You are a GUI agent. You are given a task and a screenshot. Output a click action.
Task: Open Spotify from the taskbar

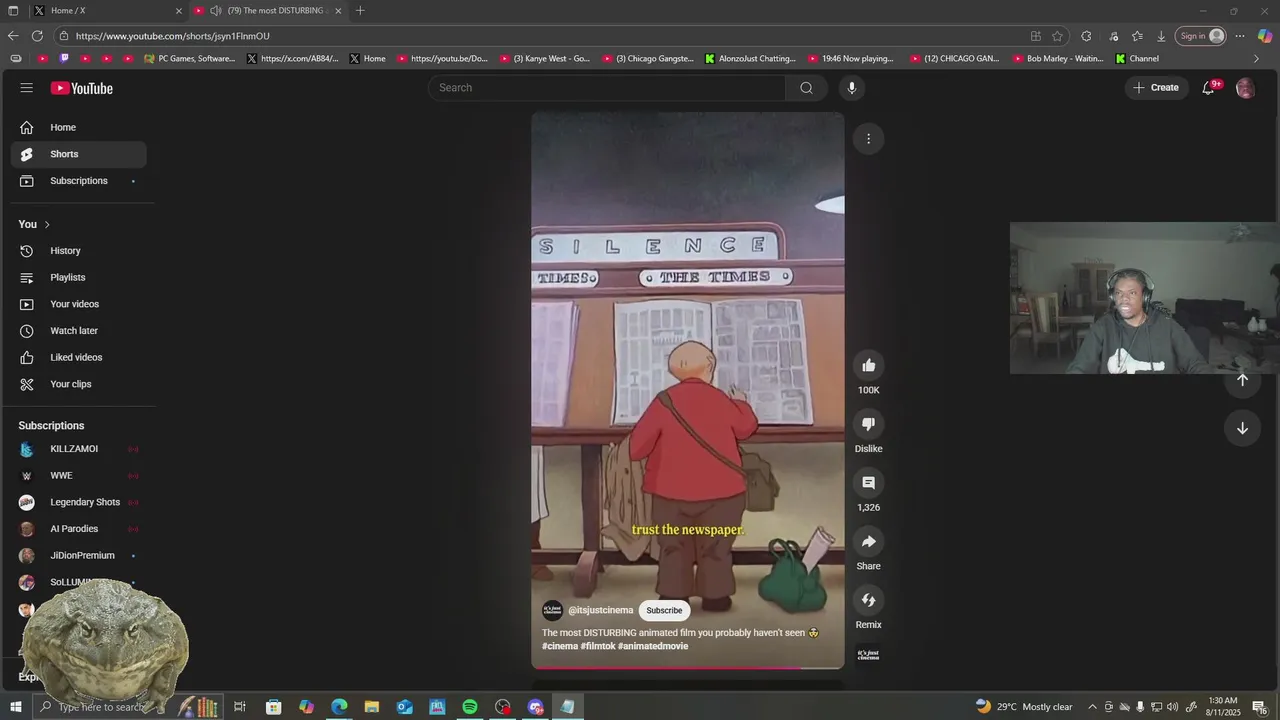470,707
